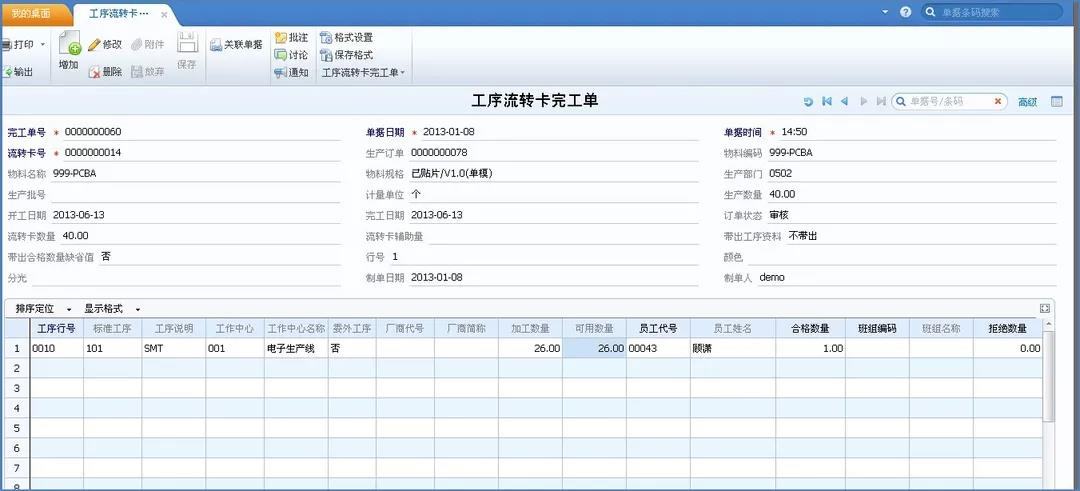Switch to the 我的桌面 tab

(32, 13)
